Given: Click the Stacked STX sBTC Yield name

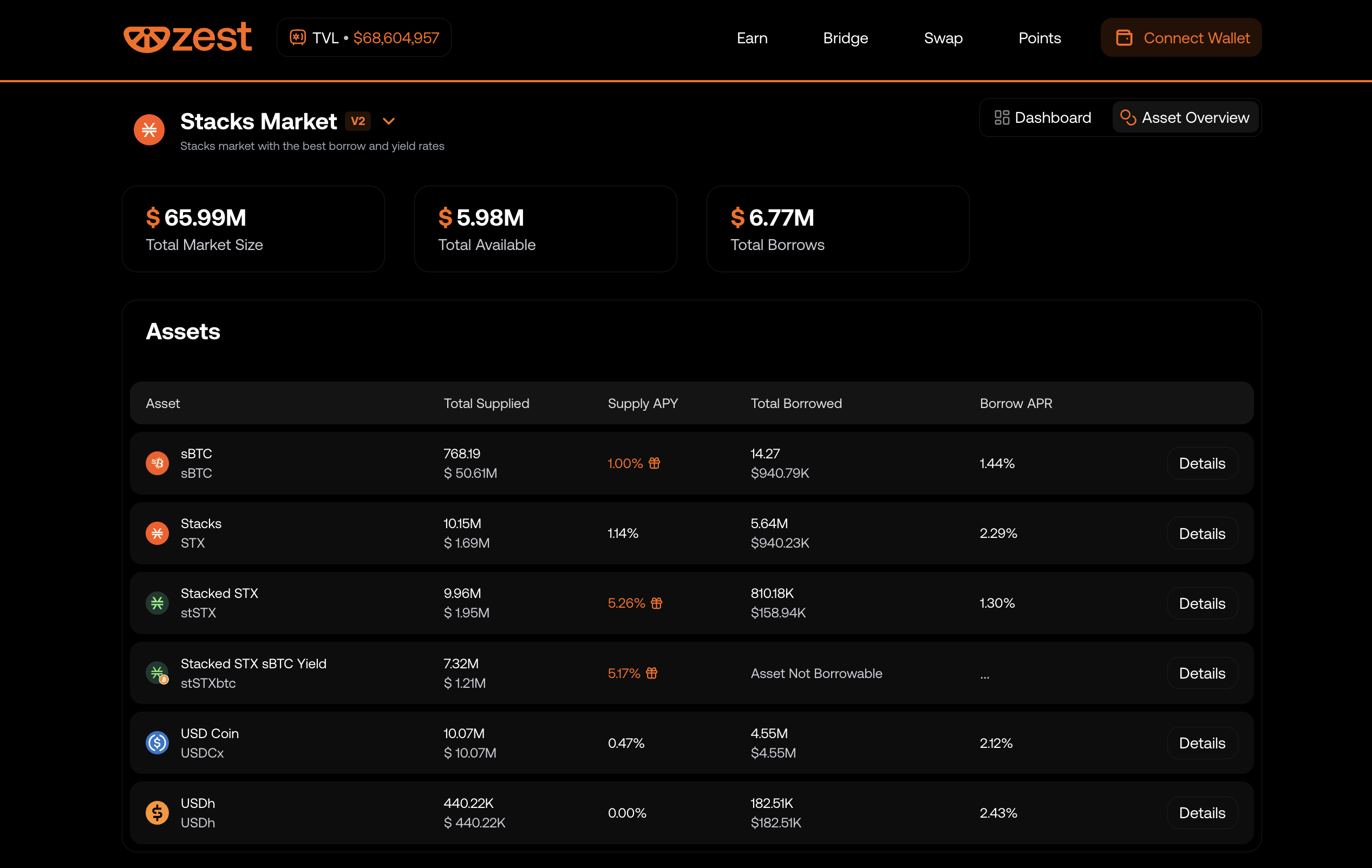Looking at the screenshot, I should point(253,663).
